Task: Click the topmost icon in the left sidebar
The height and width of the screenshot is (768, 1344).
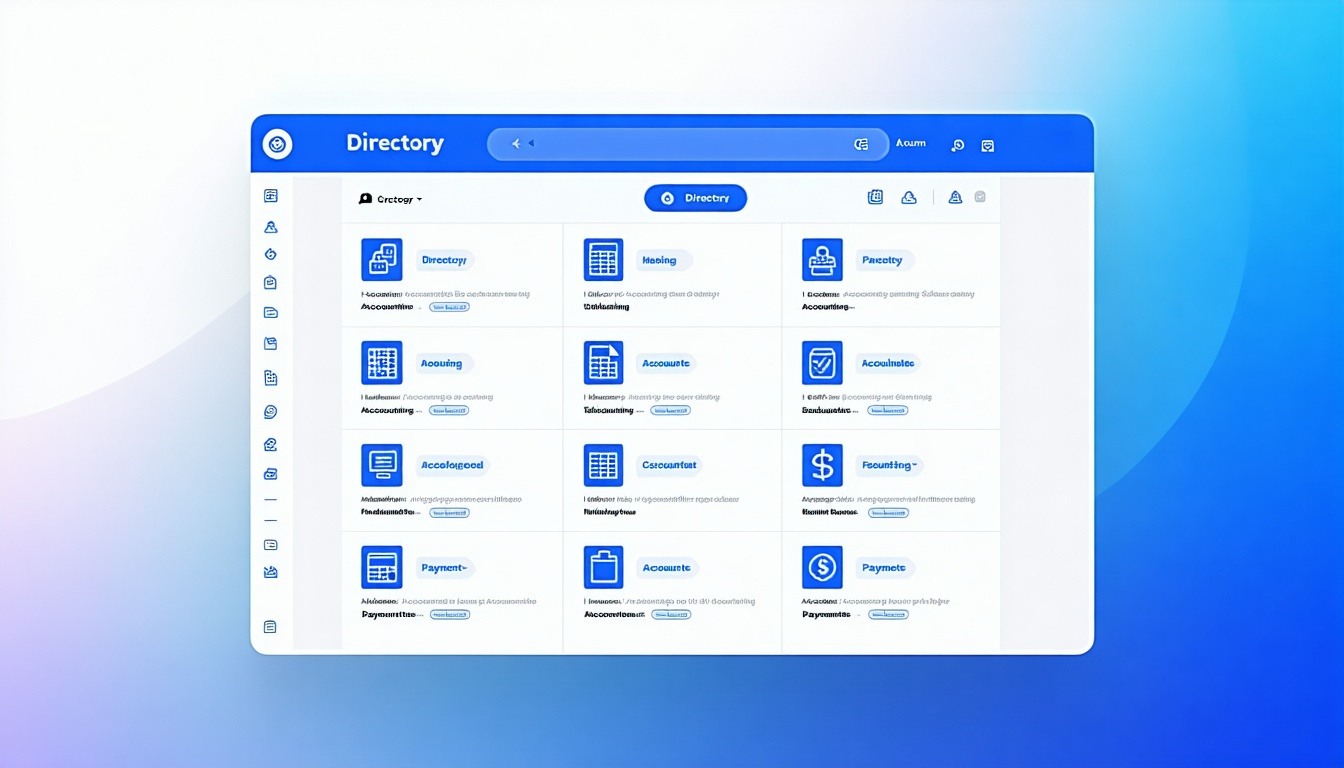Action: click(x=270, y=196)
